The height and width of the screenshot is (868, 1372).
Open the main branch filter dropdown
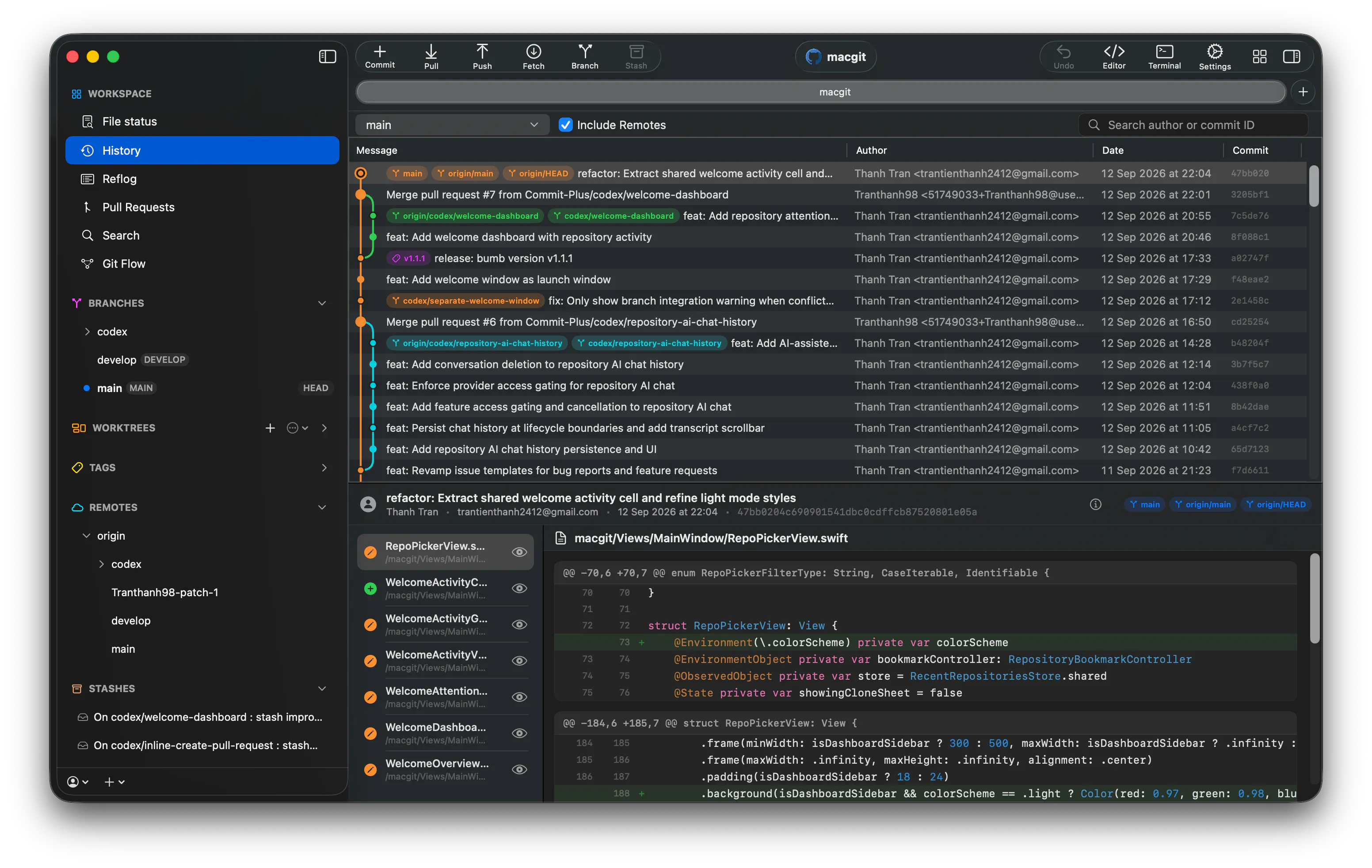pos(452,125)
